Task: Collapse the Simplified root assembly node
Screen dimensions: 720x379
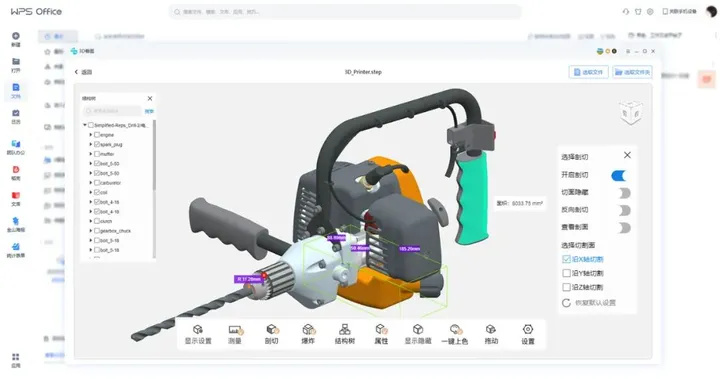Action: point(84,125)
